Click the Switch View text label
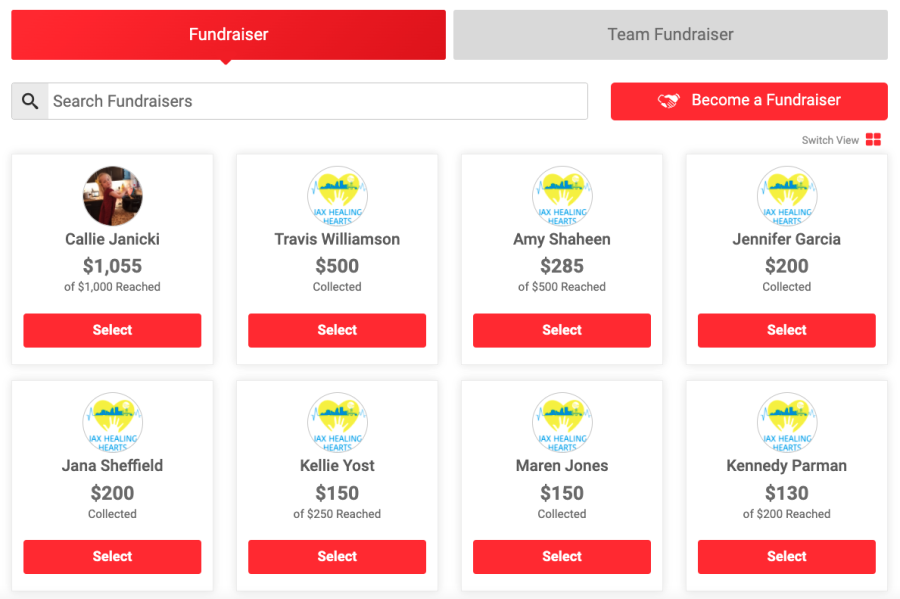This screenshot has height=599, width=900. coord(830,140)
